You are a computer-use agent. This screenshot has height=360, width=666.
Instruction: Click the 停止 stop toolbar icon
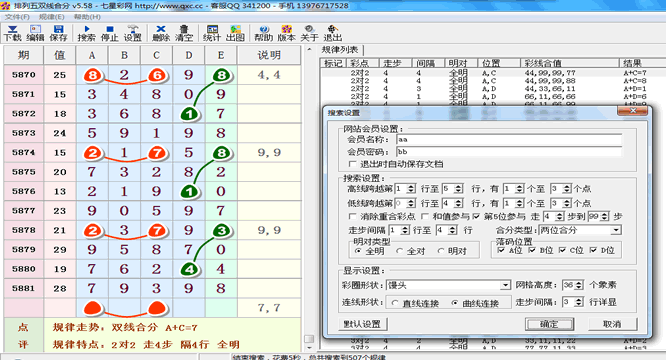tap(110, 33)
